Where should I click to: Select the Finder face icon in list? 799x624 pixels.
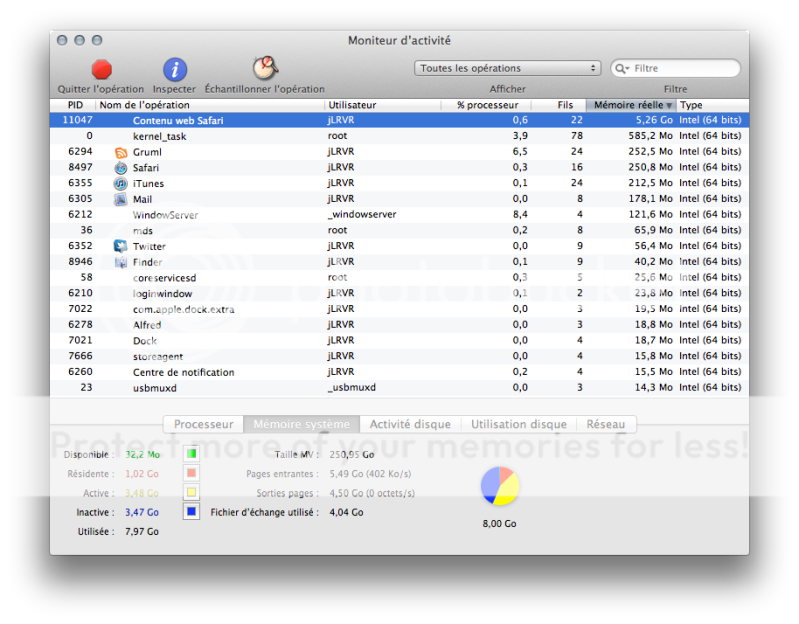(x=121, y=262)
